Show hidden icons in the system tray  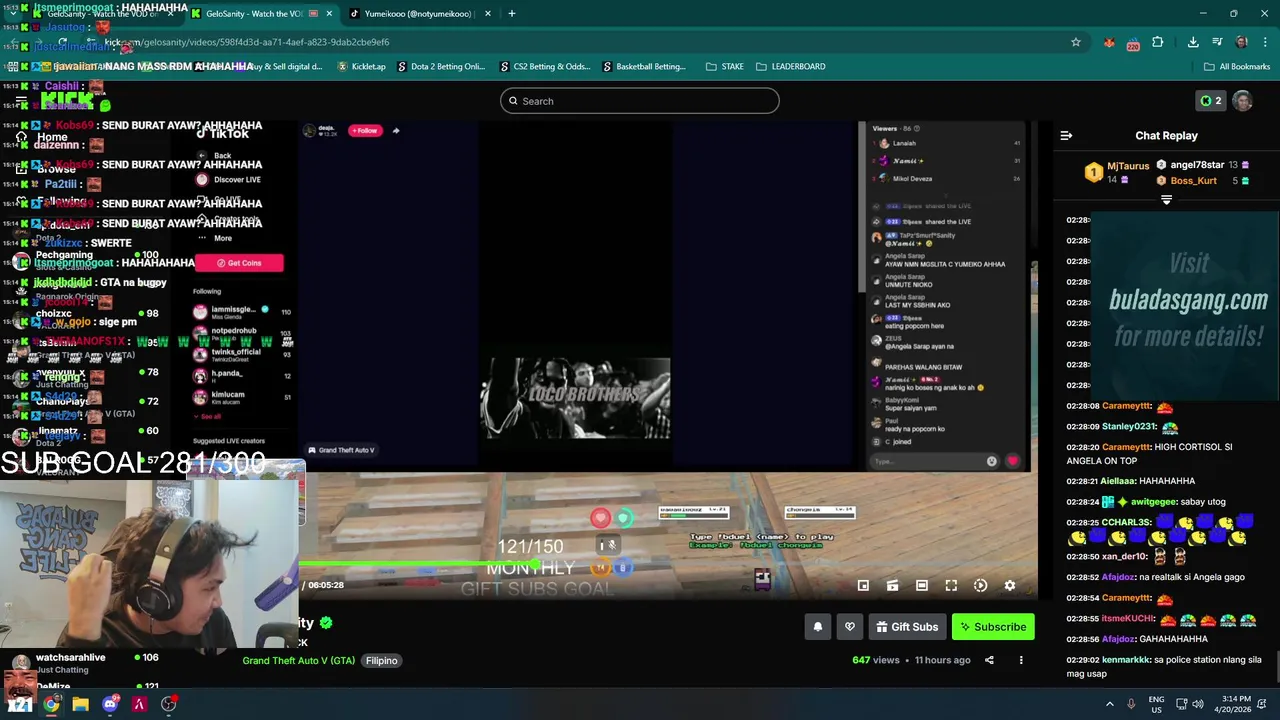(1109, 704)
